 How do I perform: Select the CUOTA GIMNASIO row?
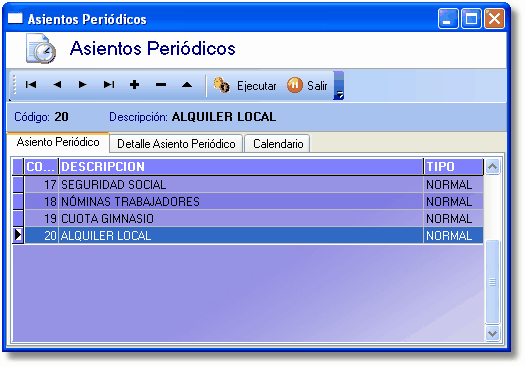coord(248,219)
